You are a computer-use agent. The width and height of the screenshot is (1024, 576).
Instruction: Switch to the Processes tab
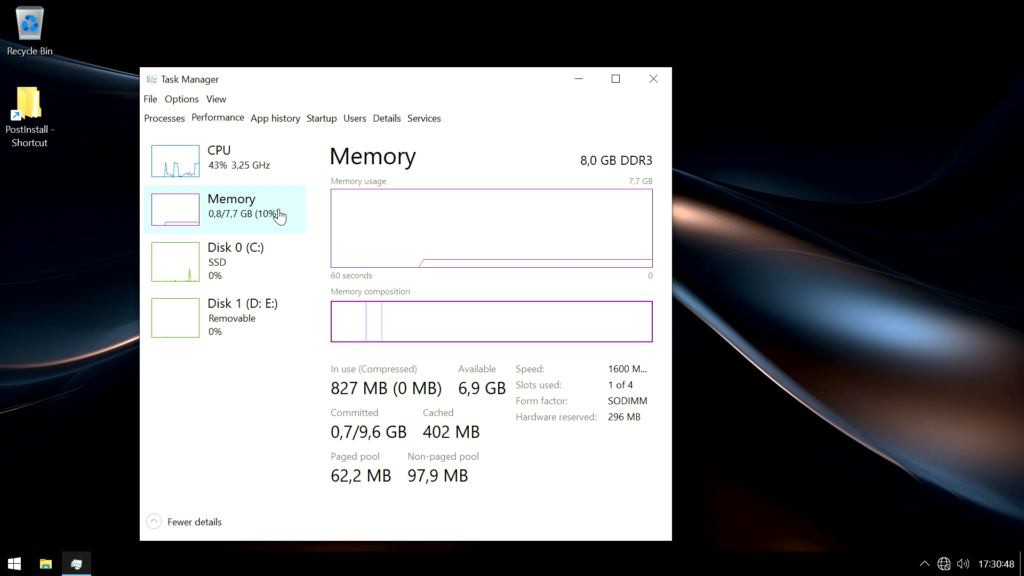click(164, 118)
